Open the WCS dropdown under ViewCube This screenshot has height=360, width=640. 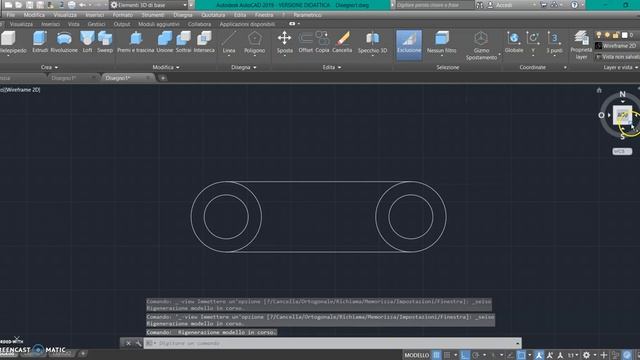(622, 151)
